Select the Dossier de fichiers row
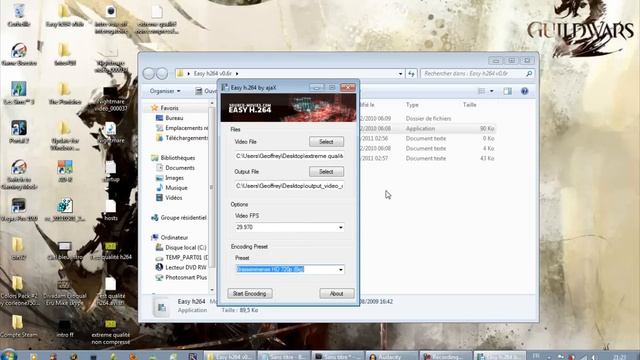 tap(428, 118)
